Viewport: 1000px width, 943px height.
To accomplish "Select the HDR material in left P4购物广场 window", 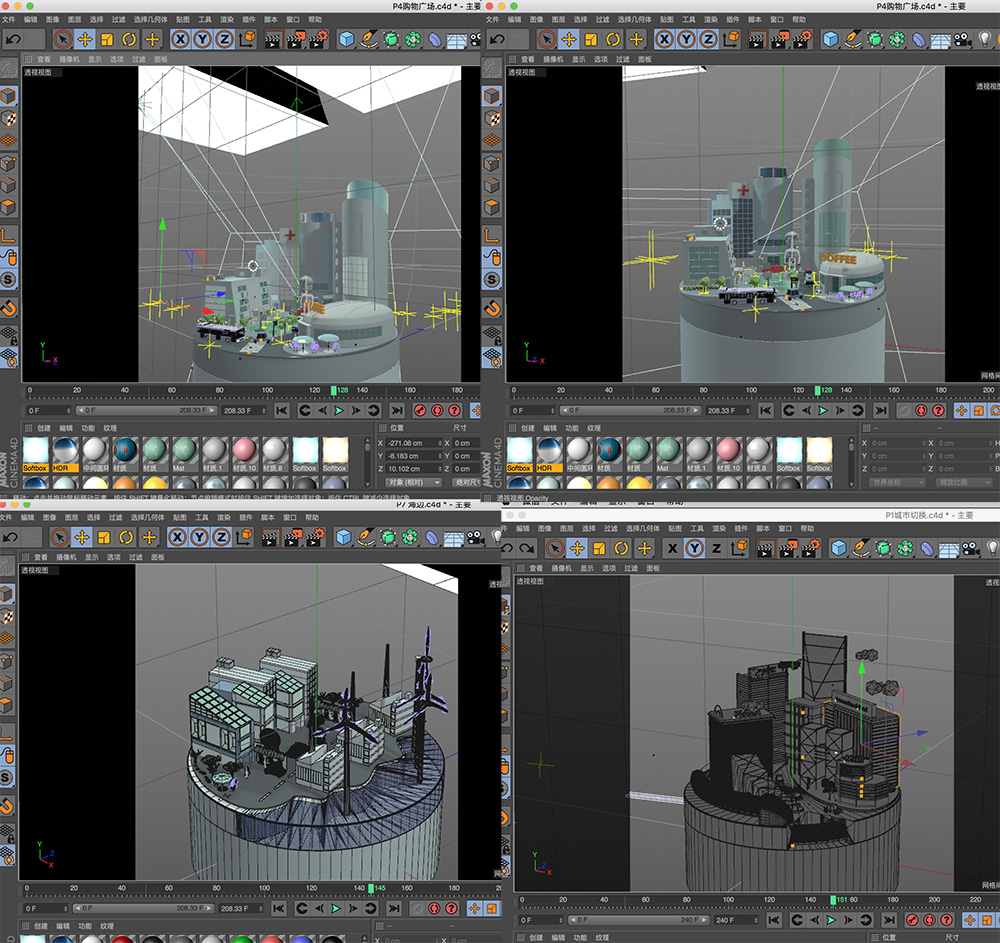I will (65, 455).
